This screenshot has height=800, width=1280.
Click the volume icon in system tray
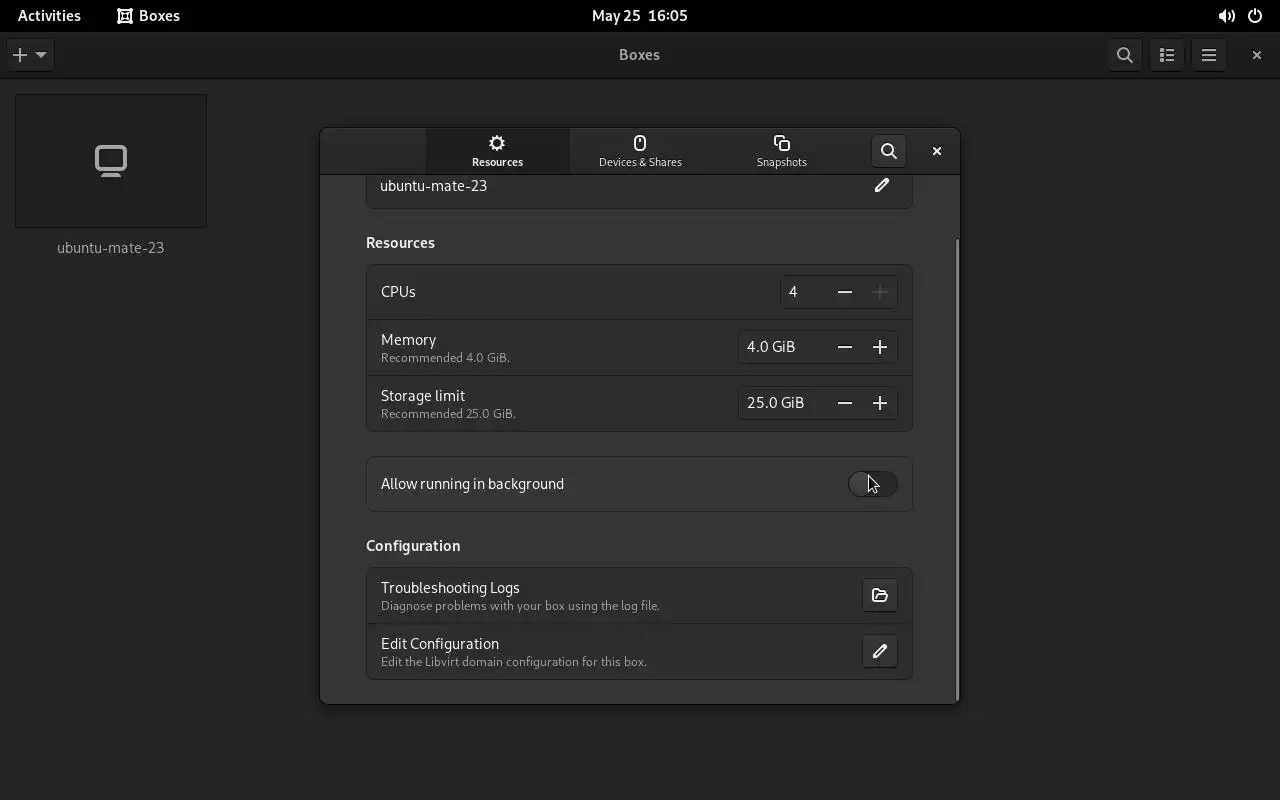(1226, 16)
